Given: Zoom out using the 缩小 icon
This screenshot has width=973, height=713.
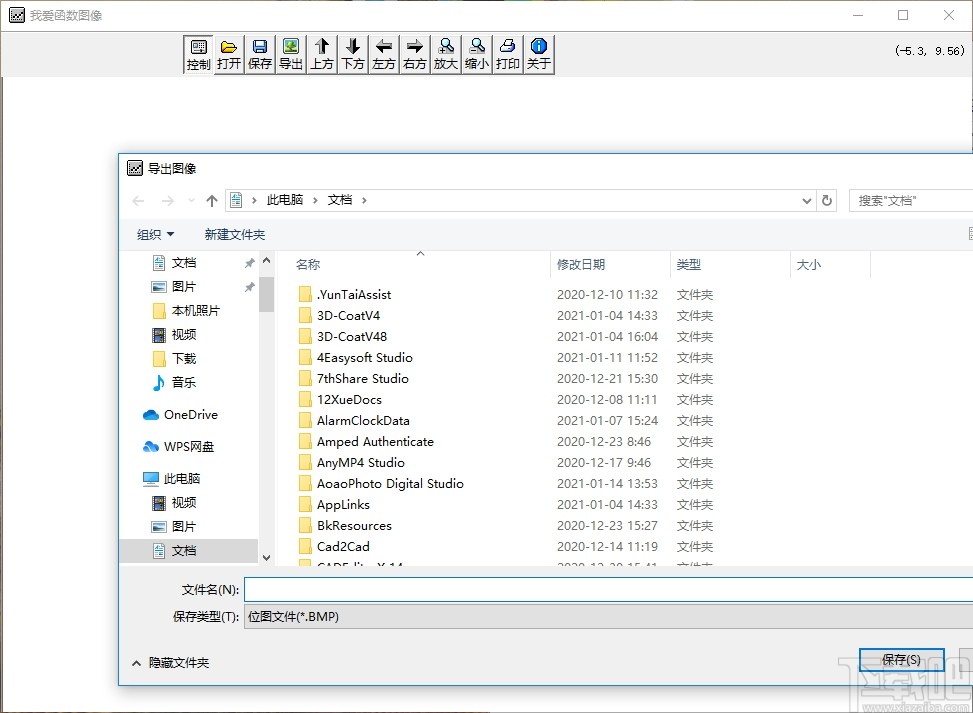Looking at the screenshot, I should click(476, 54).
